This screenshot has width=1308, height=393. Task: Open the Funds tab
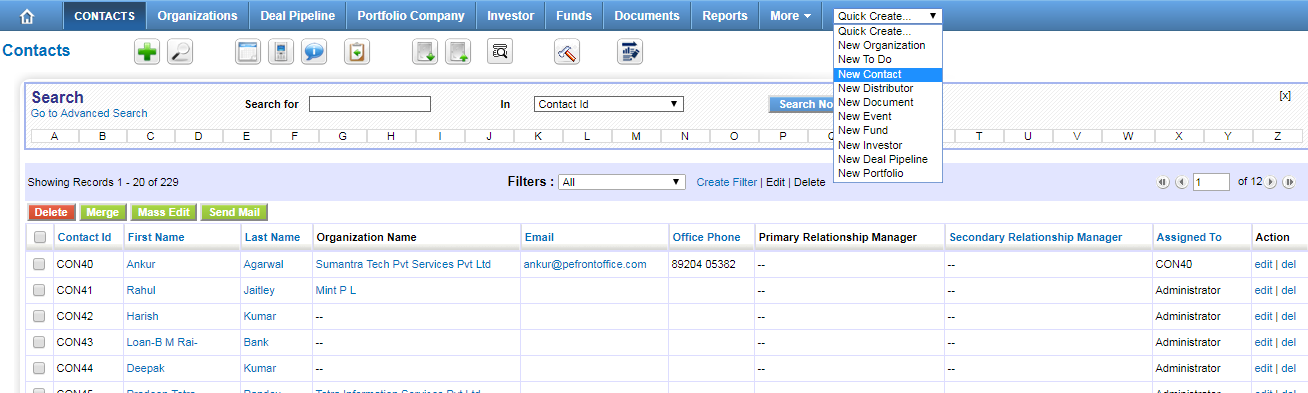tap(574, 16)
